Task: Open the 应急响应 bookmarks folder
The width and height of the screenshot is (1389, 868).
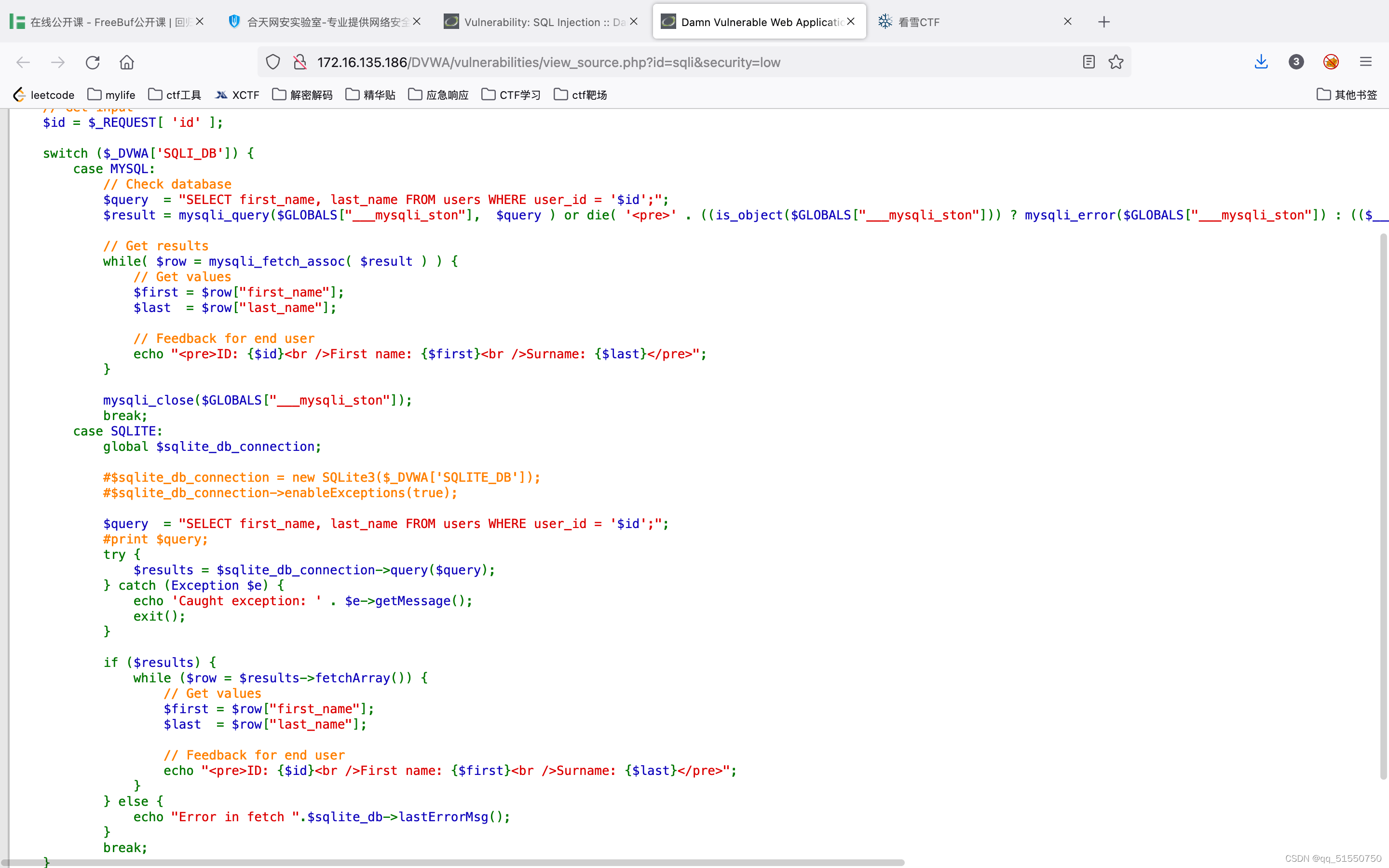Action: click(x=438, y=95)
